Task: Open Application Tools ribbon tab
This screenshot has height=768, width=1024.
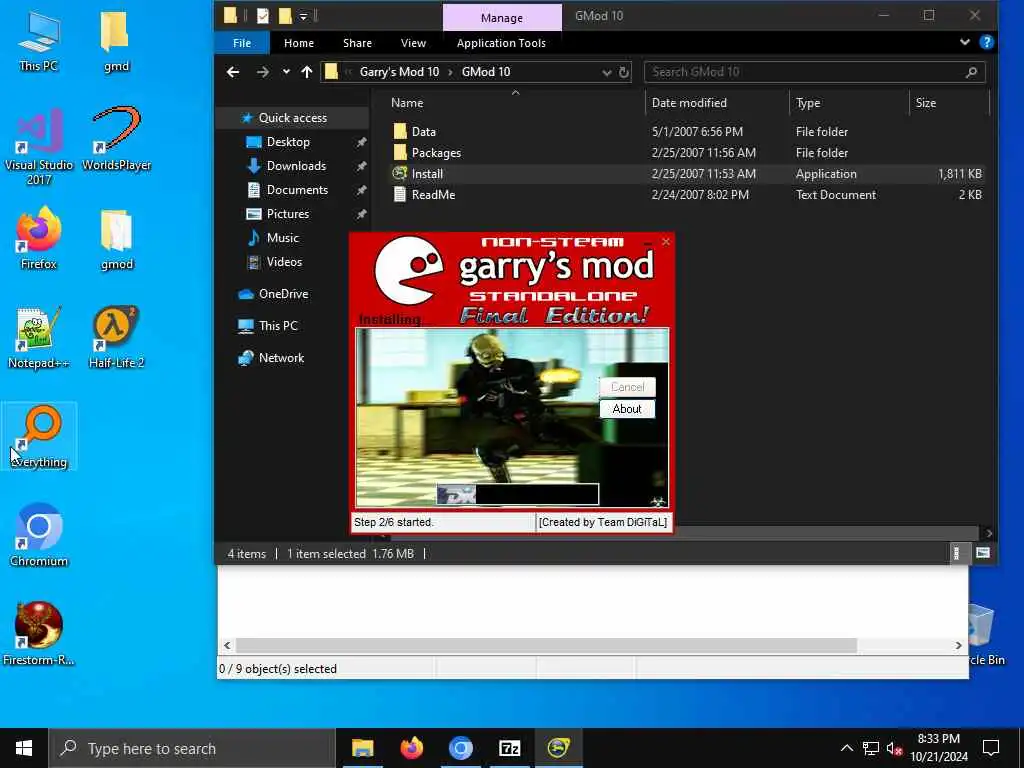Action: click(501, 43)
